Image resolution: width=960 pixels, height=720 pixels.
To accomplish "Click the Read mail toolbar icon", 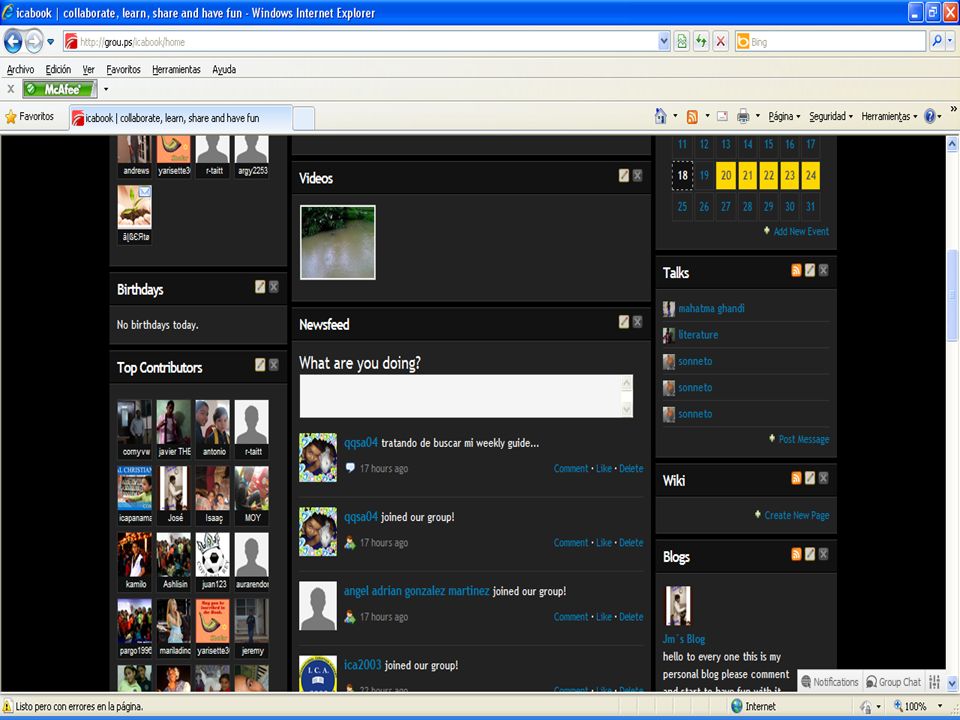I will (722, 116).
